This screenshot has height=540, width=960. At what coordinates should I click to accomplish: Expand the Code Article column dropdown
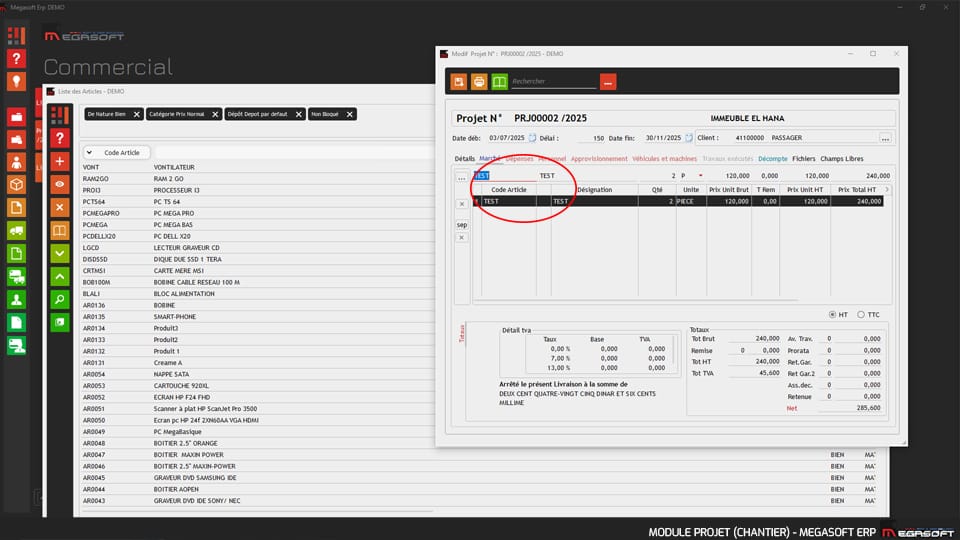89,153
